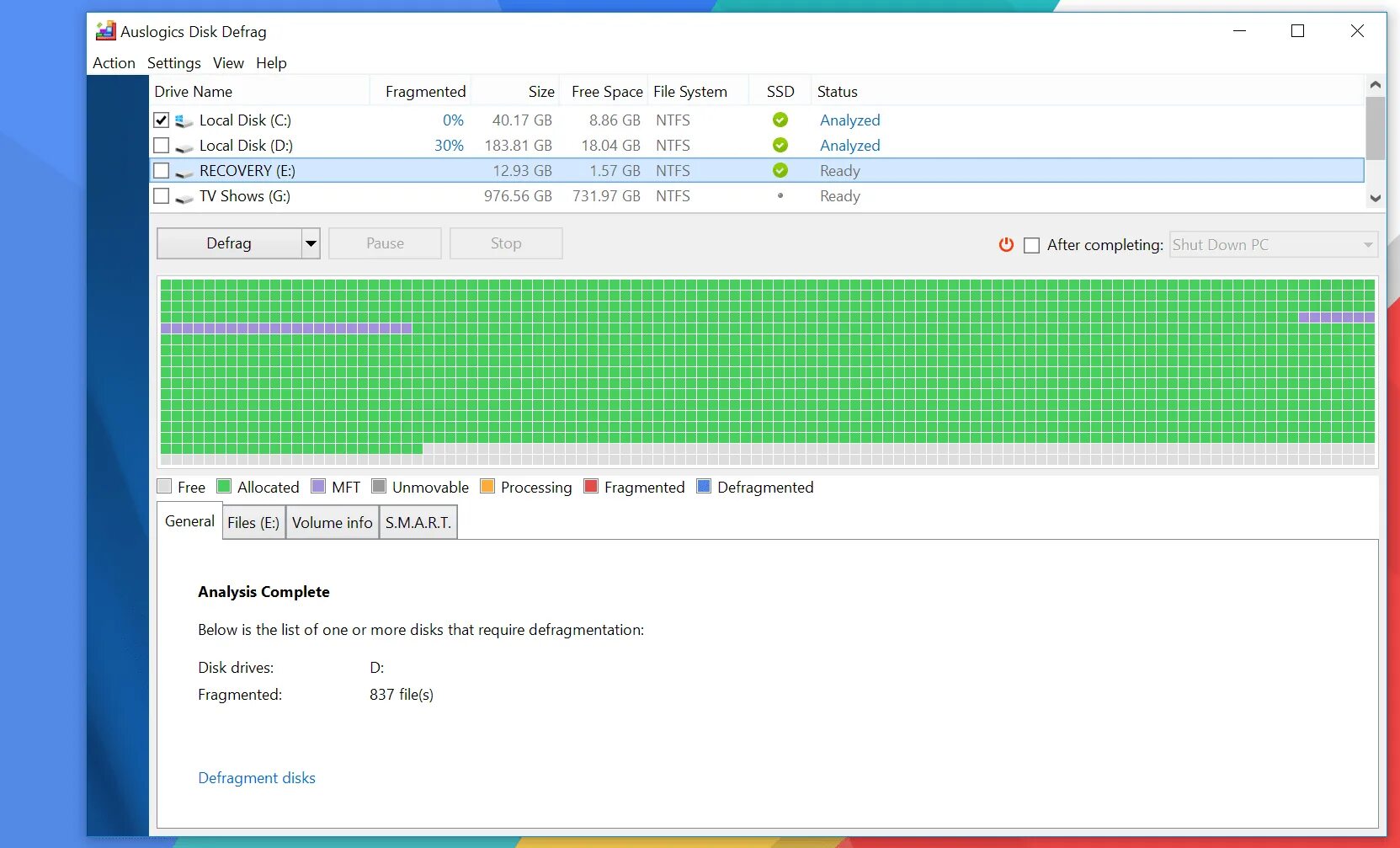The width and height of the screenshot is (1400, 848).
Task: Click the RECOVERY (E:) drive icon
Action: pyautogui.click(x=184, y=172)
